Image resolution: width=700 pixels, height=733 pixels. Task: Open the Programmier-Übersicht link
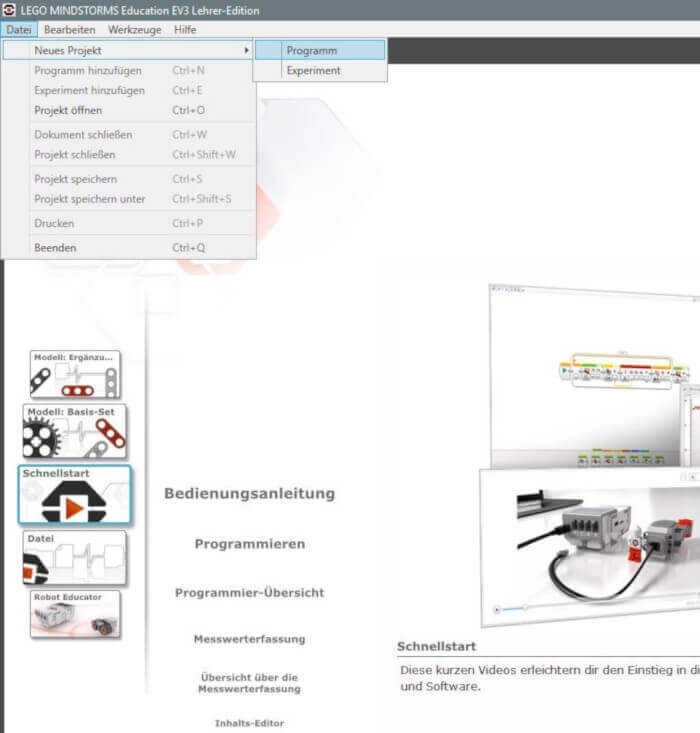(250, 593)
